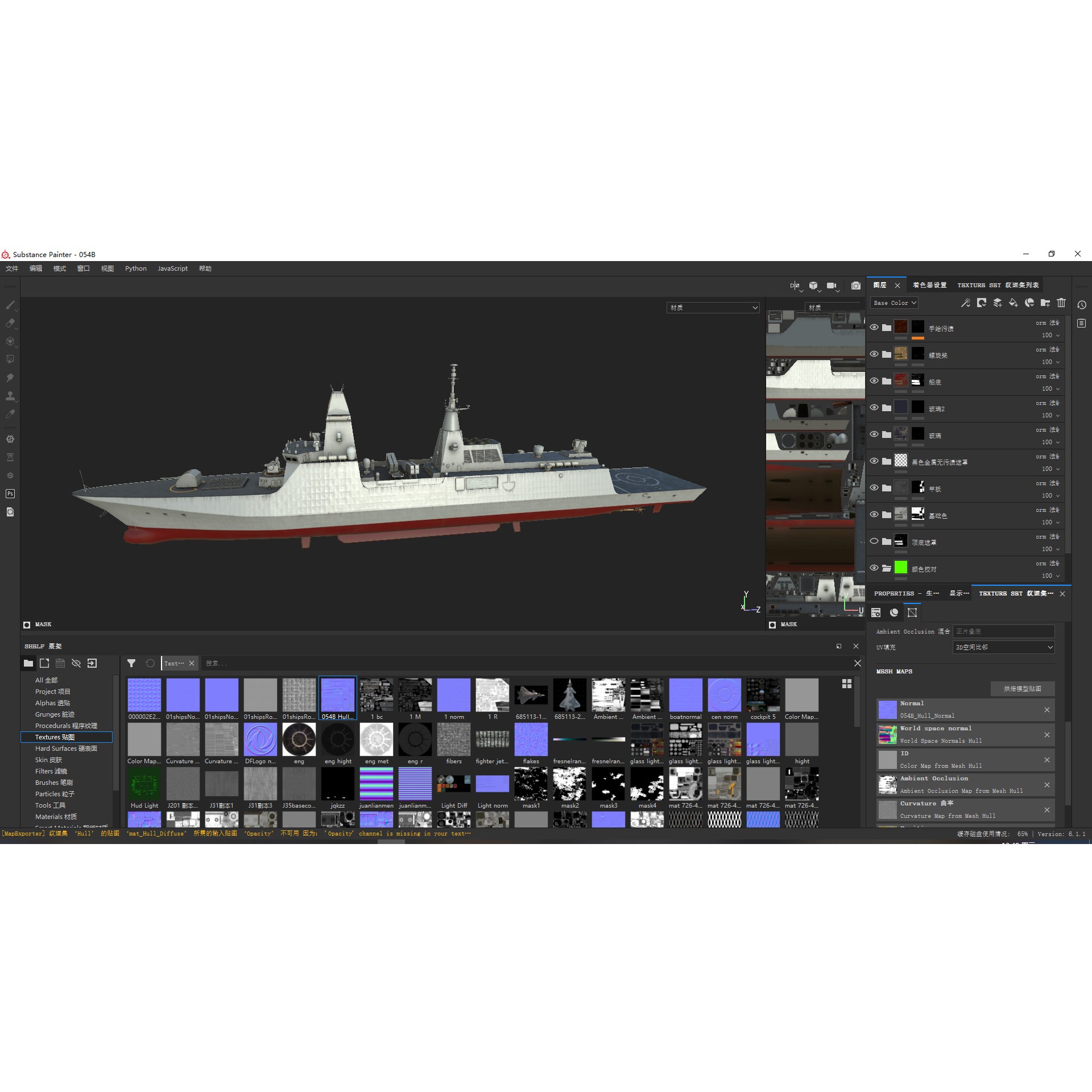Add an effect with the magic wand icon

(965, 303)
